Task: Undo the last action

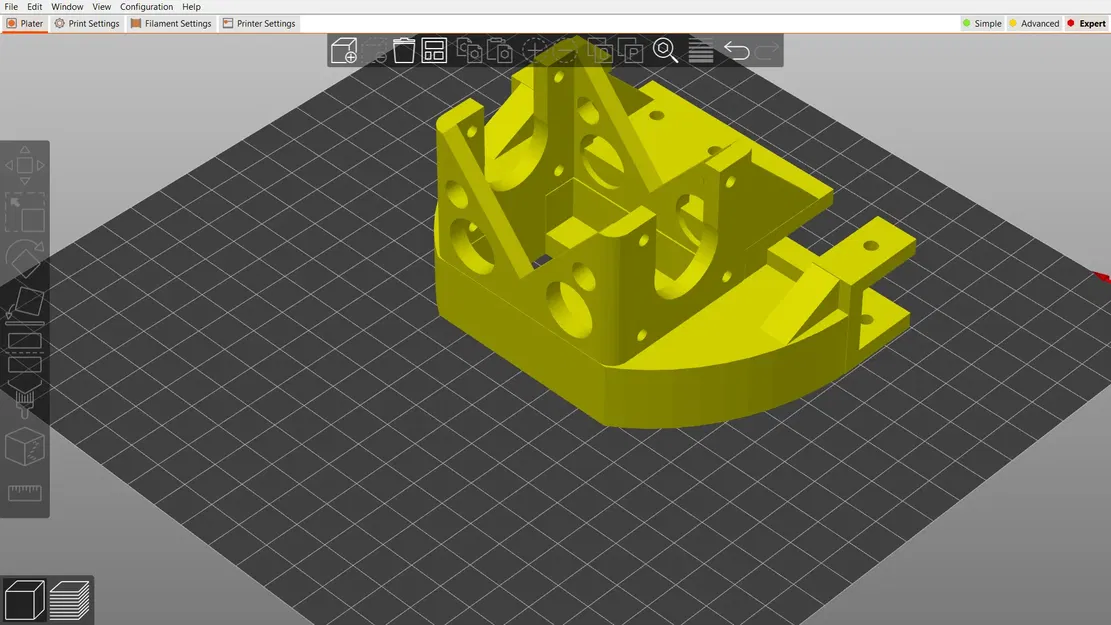Action: coord(736,50)
